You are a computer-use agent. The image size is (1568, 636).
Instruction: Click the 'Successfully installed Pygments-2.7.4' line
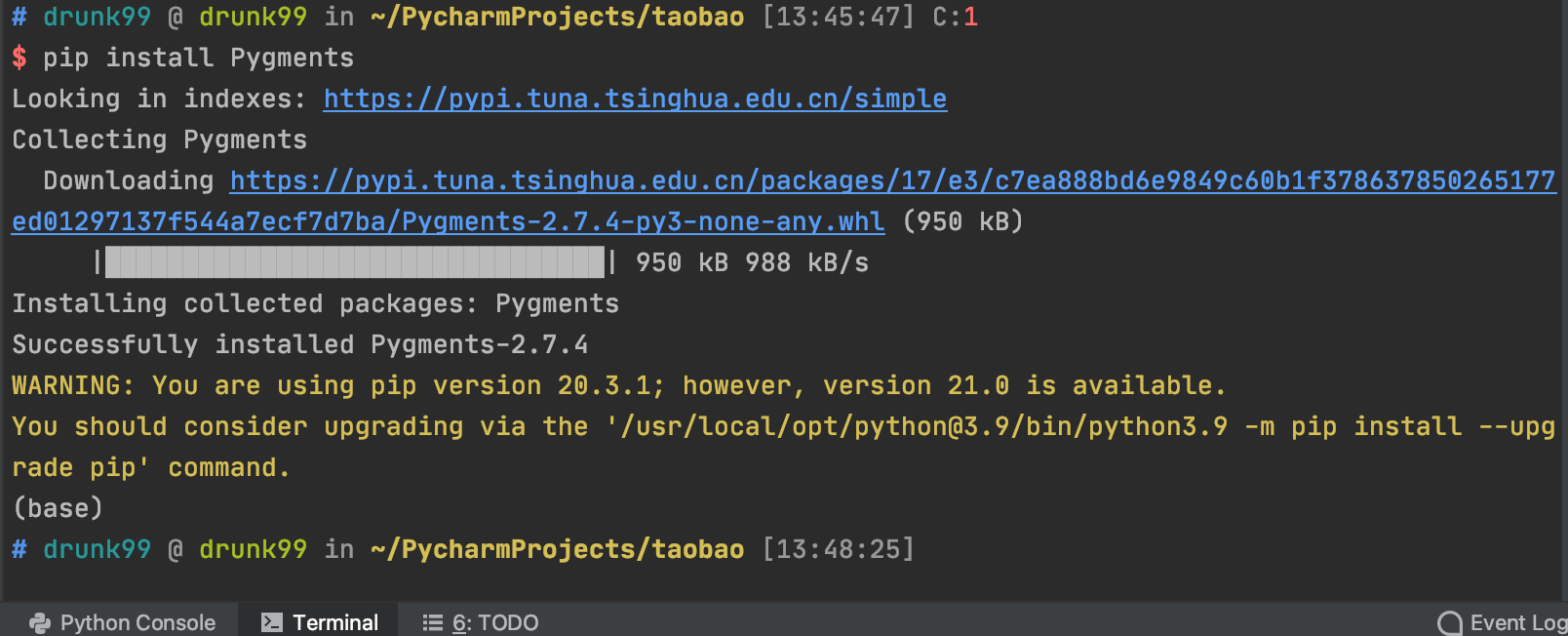[299, 344]
